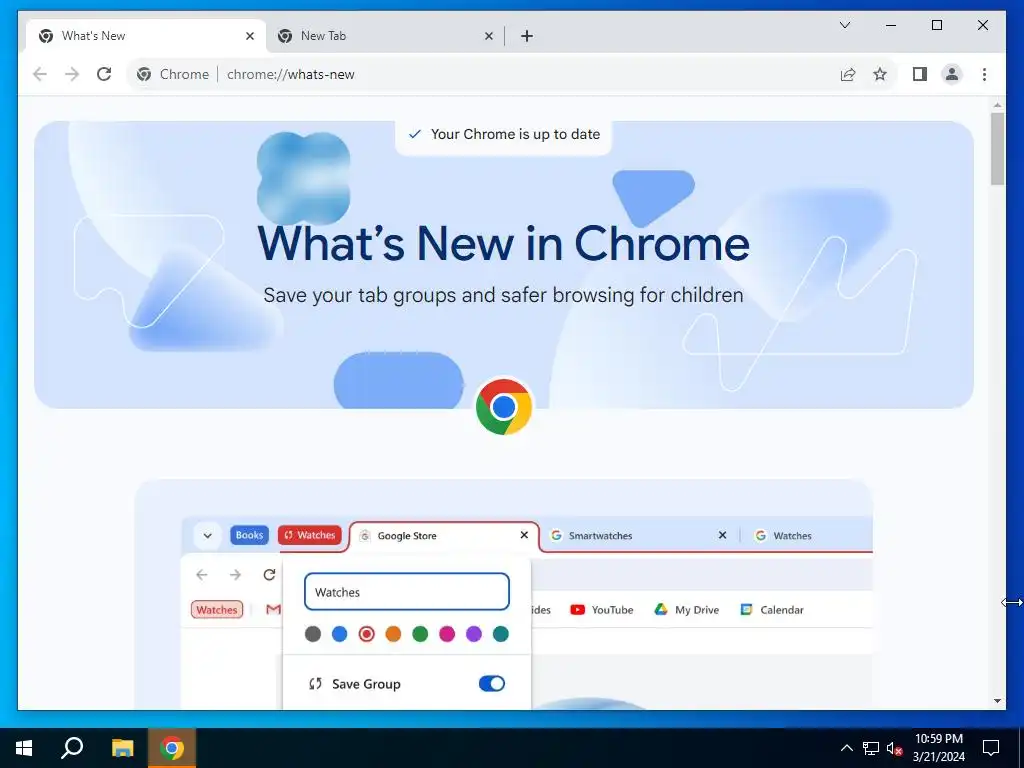The image size is (1024, 768).
Task: Click the Chrome logo below the banner
Action: (x=504, y=407)
